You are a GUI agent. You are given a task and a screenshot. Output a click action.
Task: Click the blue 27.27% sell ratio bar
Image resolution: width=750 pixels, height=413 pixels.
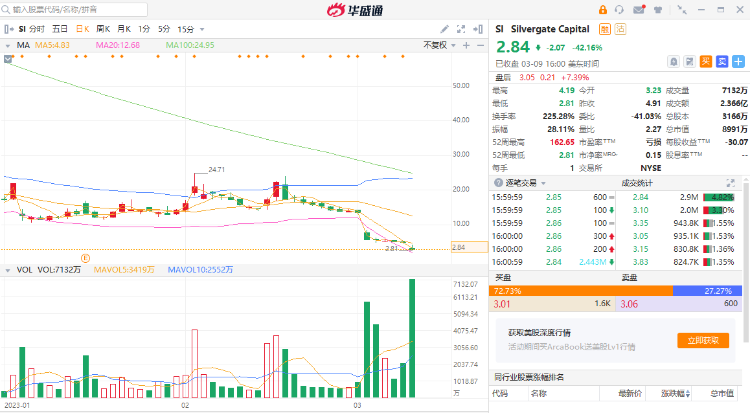[707, 290]
